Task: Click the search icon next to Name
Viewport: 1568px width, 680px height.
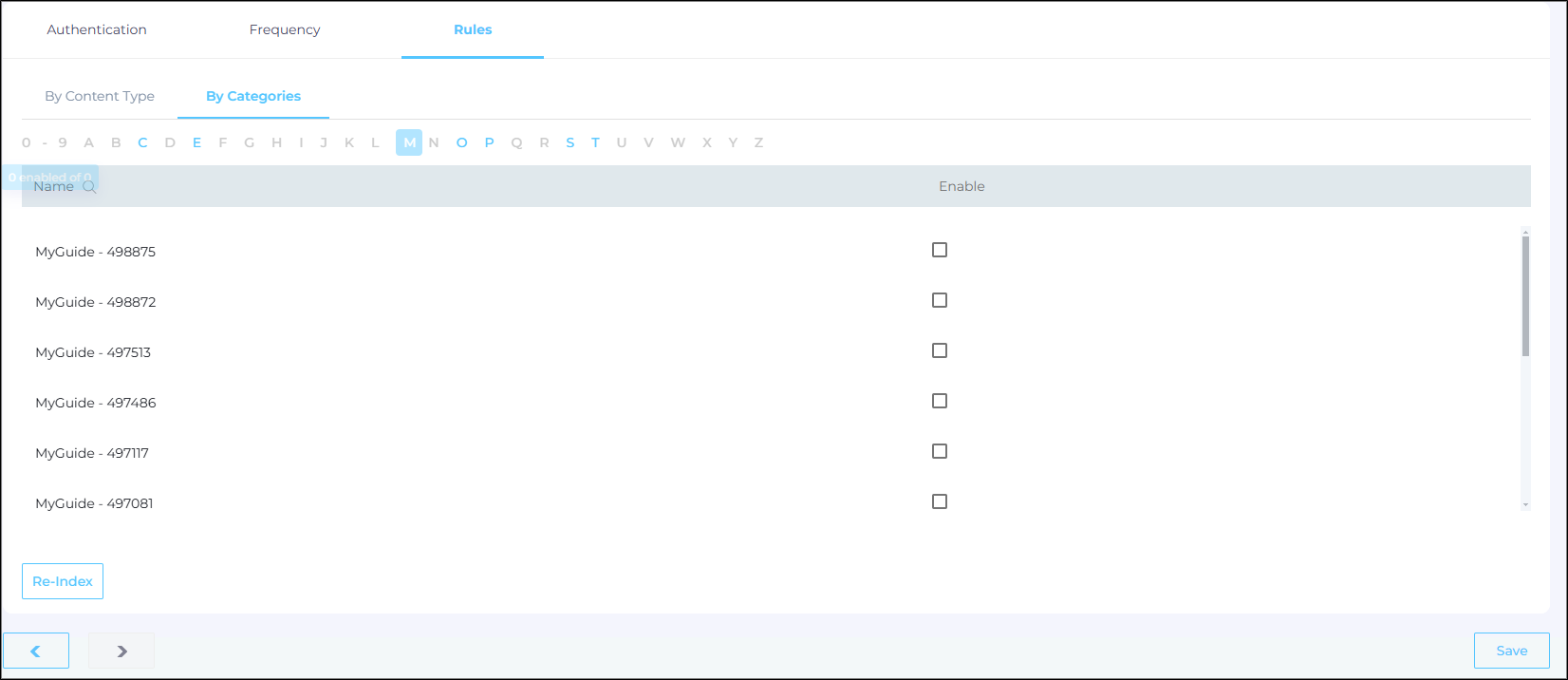Action: (89, 187)
